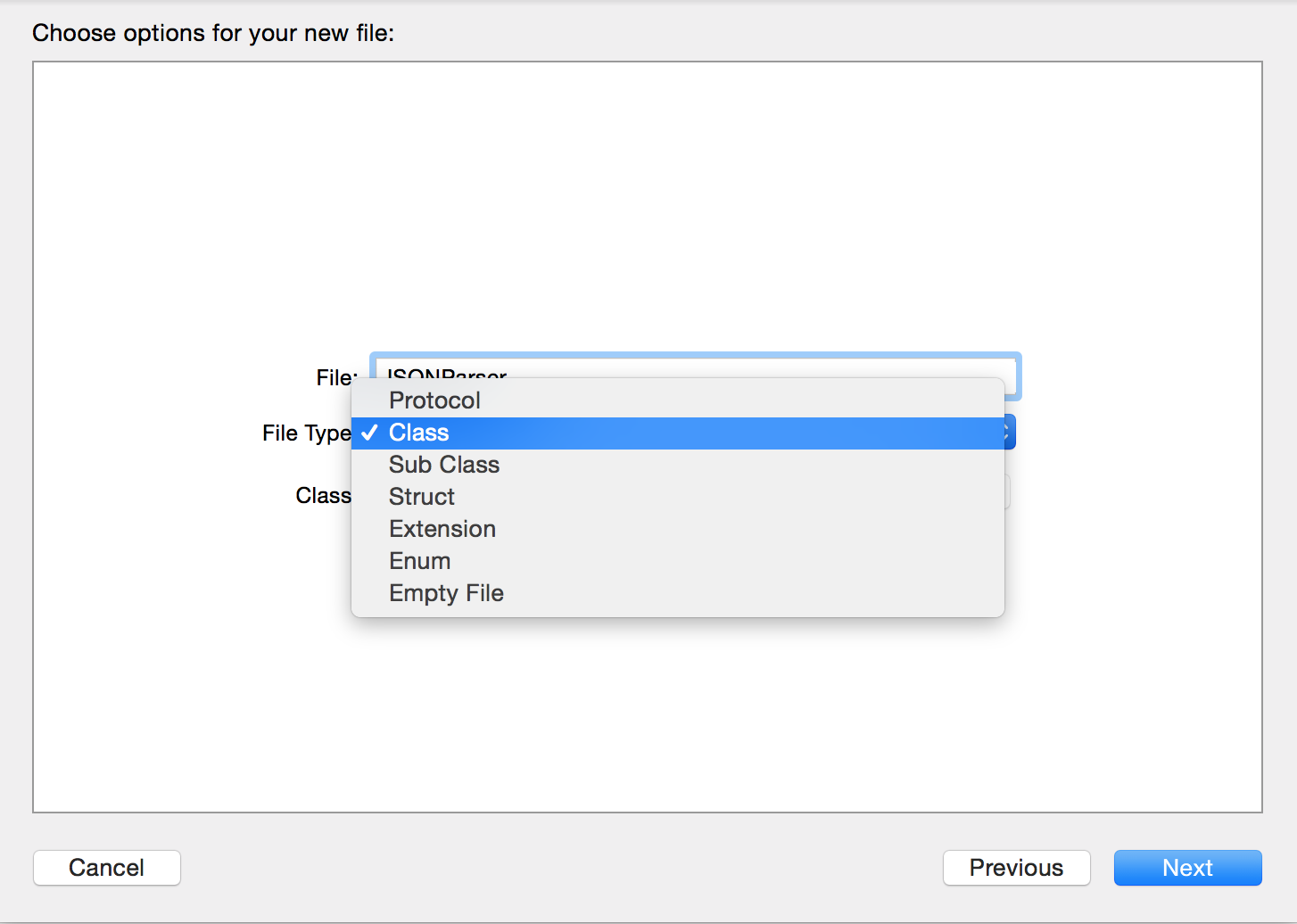Click the File Type popup arrows button
1297x924 pixels.
(1010, 433)
